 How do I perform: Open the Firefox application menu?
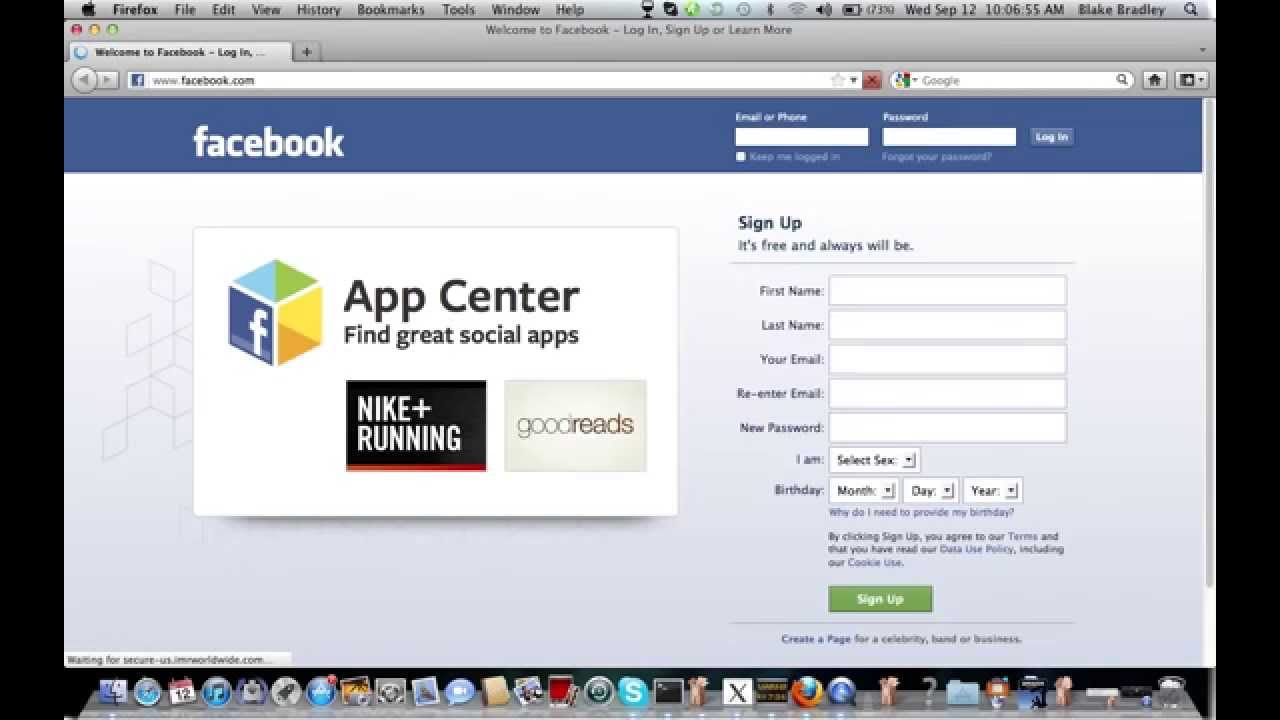coord(135,9)
